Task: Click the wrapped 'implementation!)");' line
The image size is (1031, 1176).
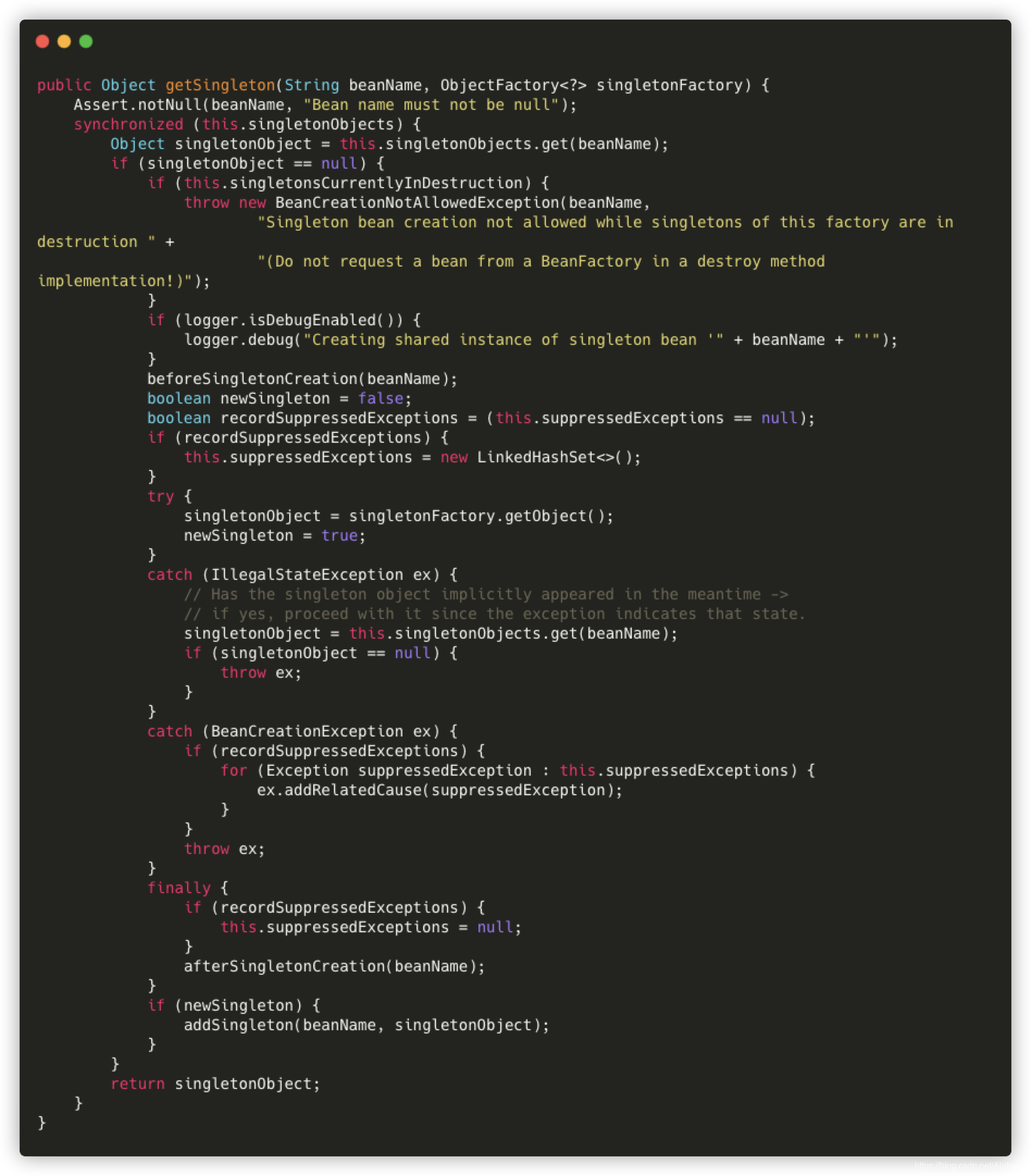Action: click(x=123, y=281)
